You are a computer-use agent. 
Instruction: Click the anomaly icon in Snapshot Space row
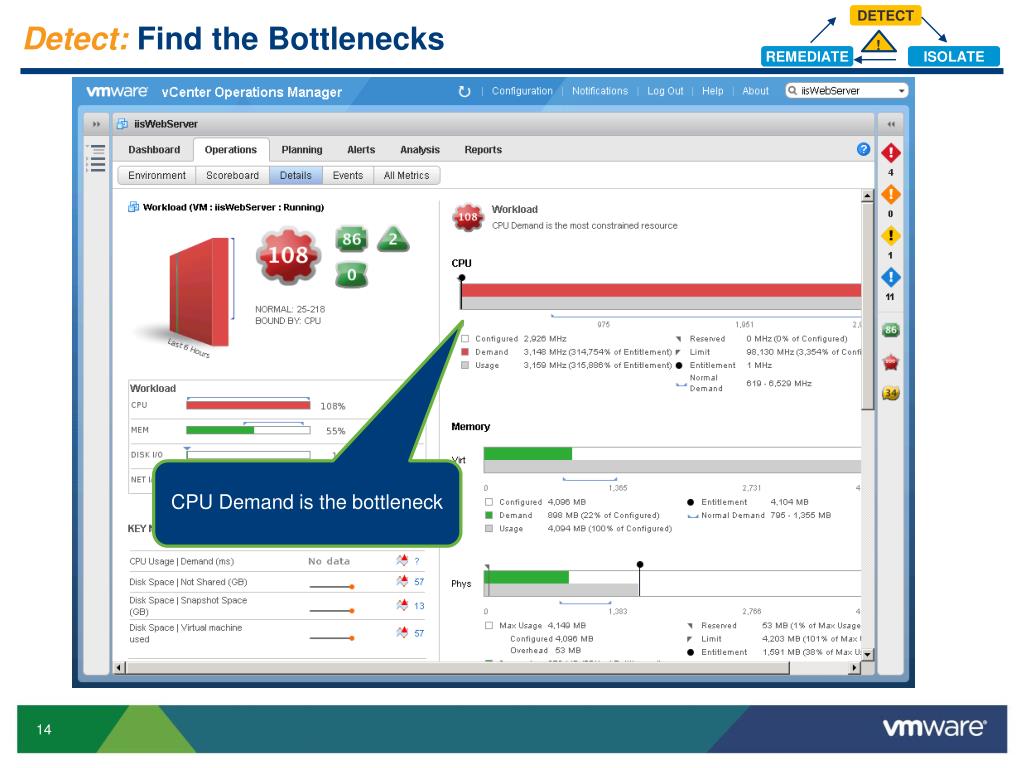pos(402,605)
